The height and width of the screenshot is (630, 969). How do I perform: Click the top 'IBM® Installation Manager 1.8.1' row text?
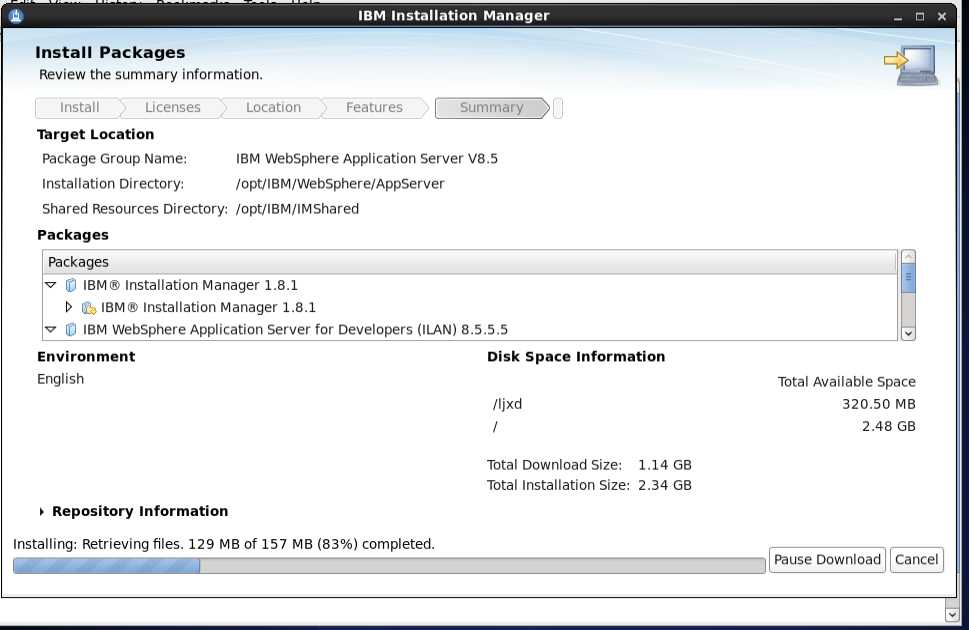coord(190,285)
